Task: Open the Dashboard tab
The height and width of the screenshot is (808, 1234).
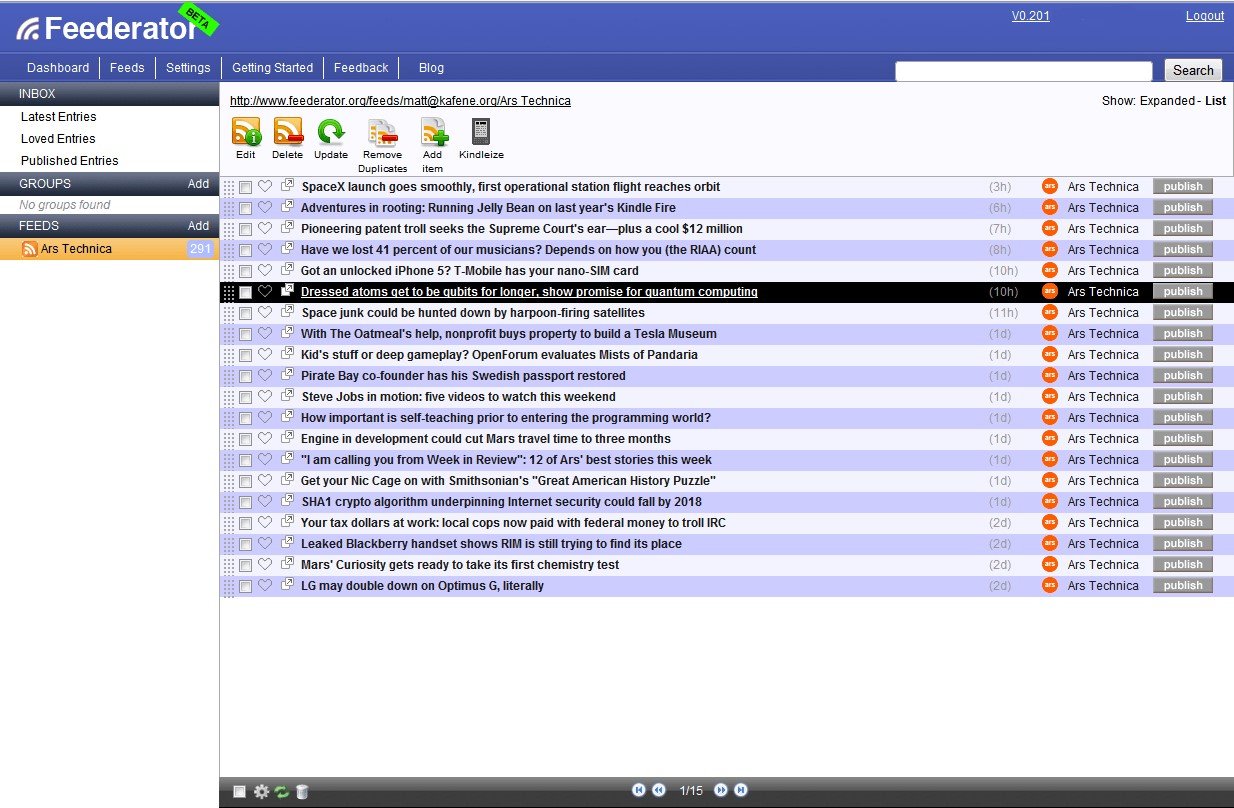Action: coord(58,68)
